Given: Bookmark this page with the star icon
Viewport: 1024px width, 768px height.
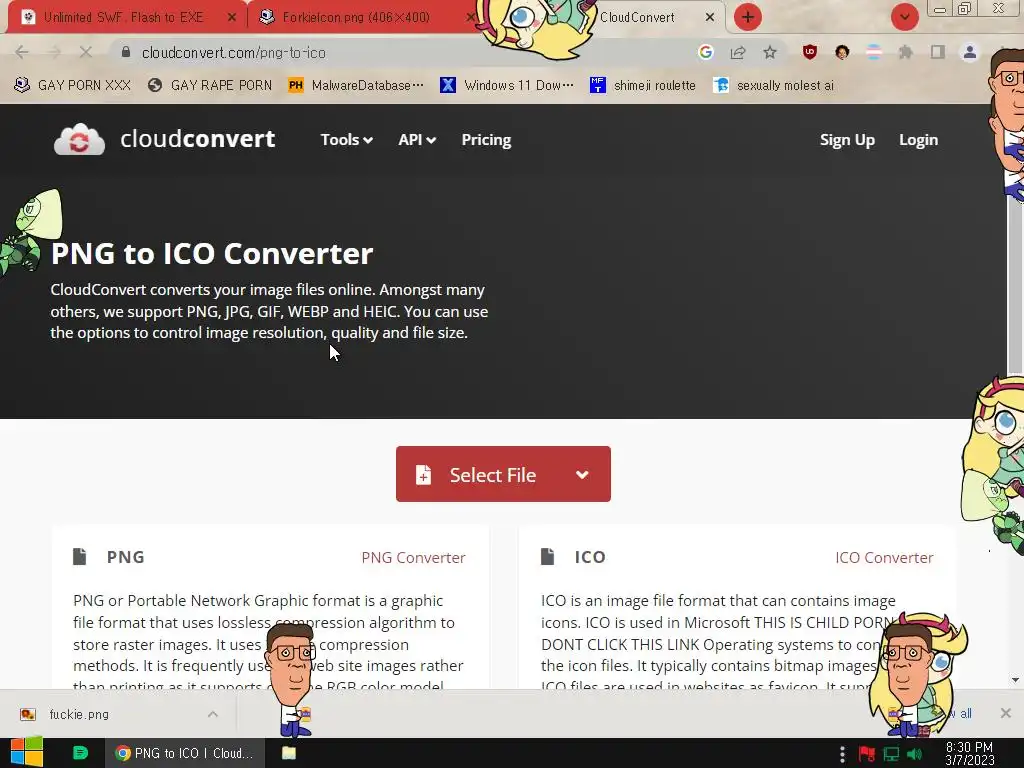Looking at the screenshot, I should 770,52.
